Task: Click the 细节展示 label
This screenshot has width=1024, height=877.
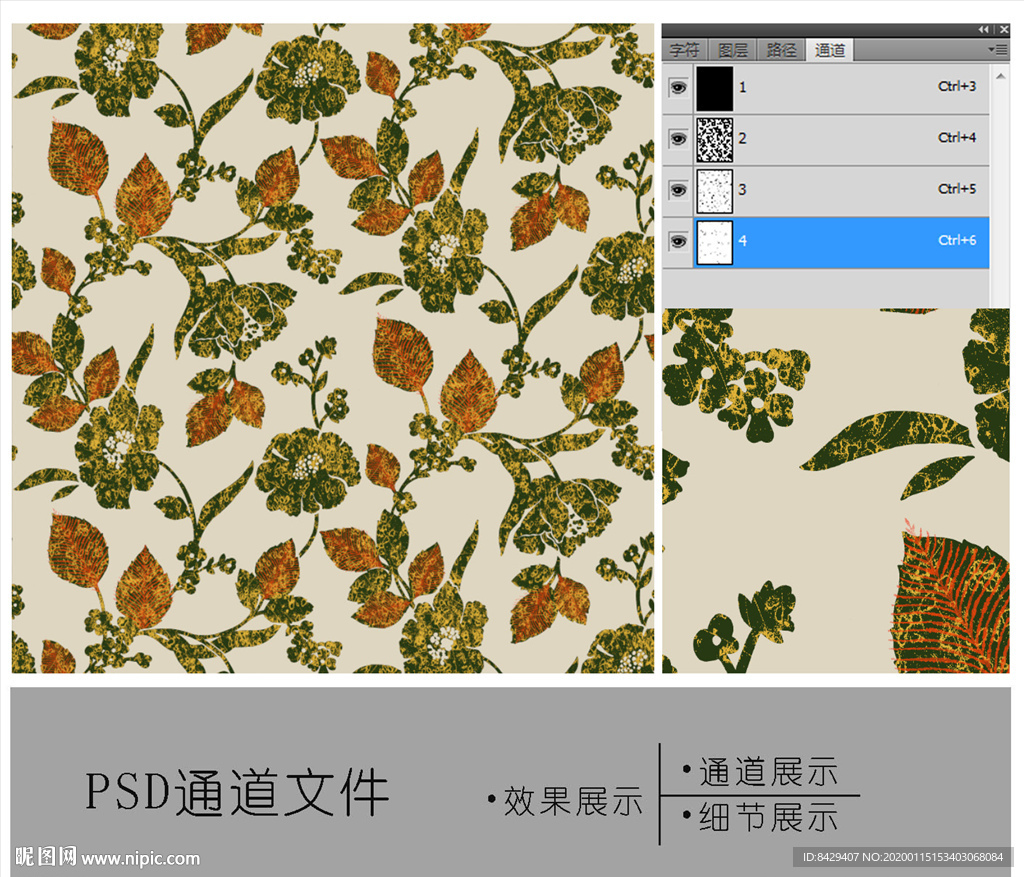Action: (x=768, y=817)
